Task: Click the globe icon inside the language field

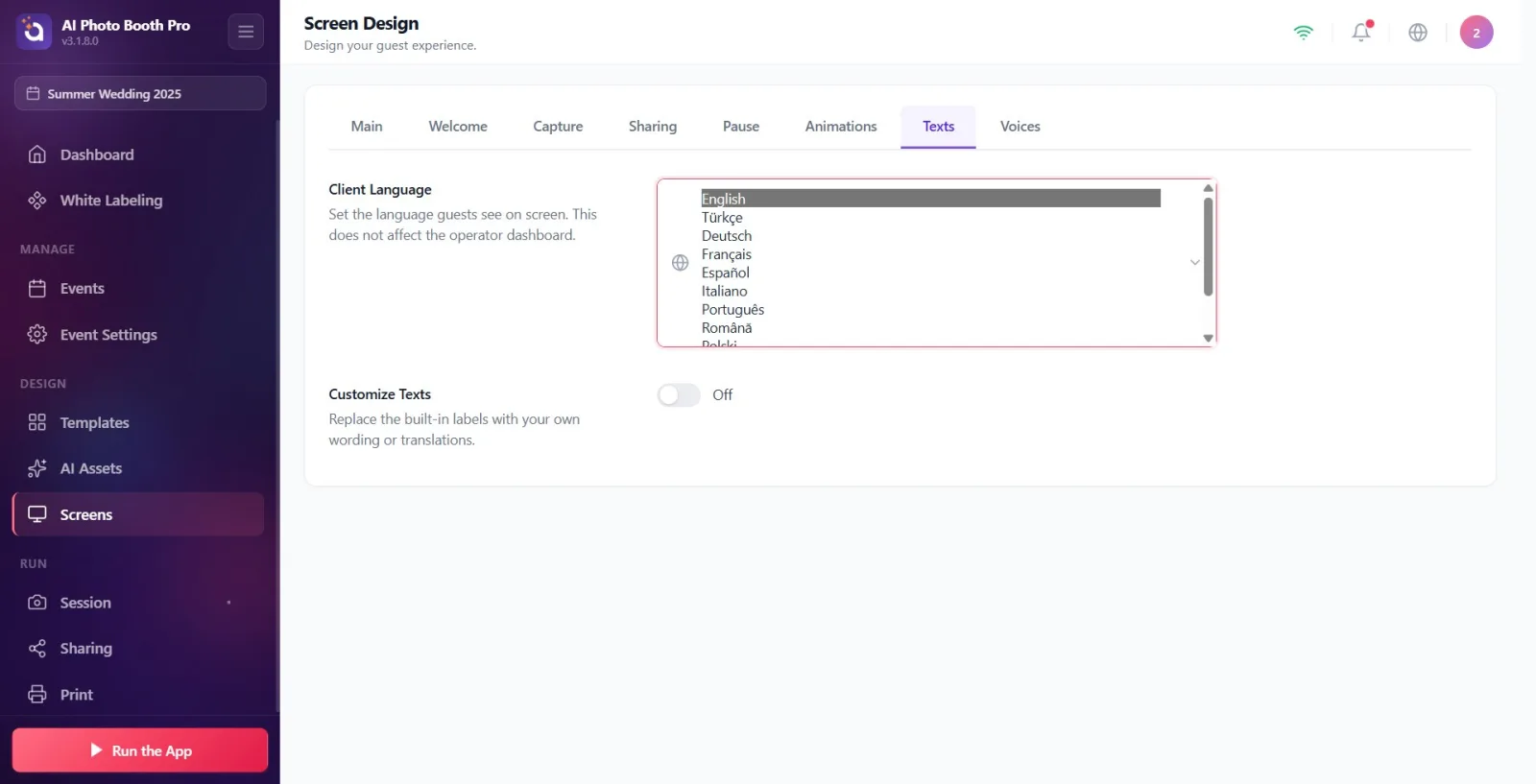Action: click(x=681, y=263)
